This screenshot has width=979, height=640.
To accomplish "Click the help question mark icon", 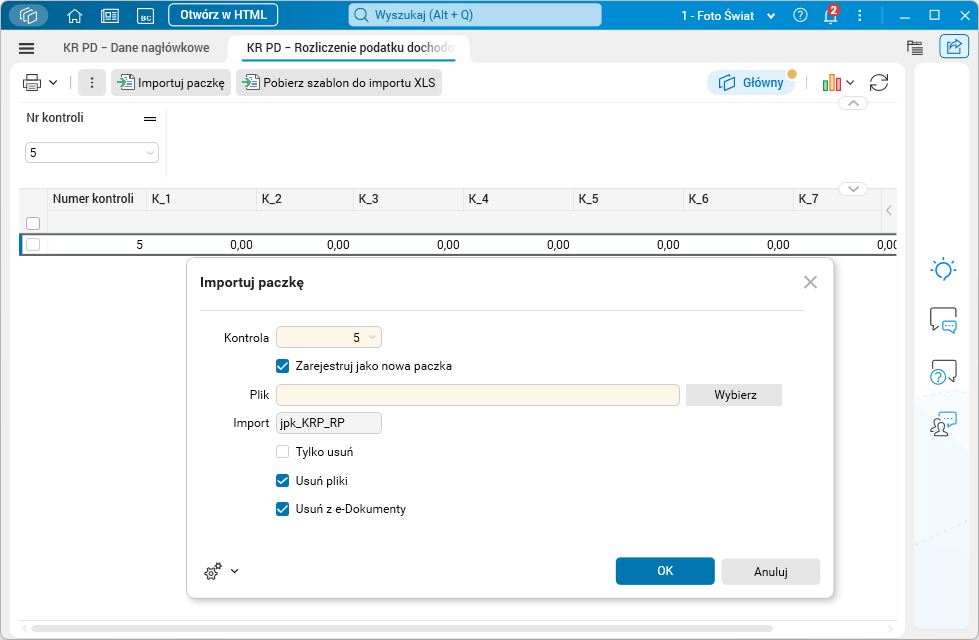I will pyautogui.click(x=800, y=16).
